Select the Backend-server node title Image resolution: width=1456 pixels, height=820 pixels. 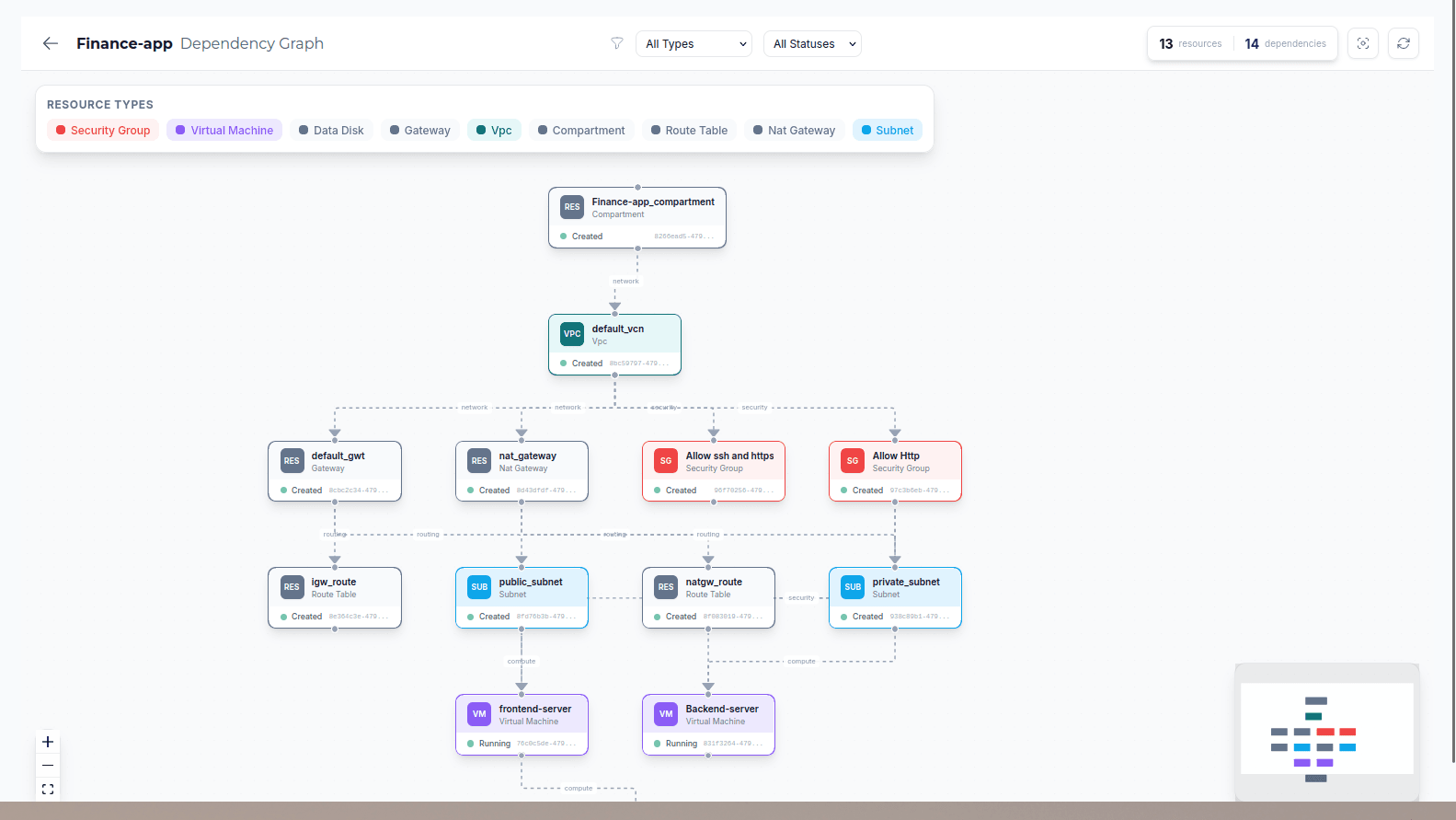point(722,709)
